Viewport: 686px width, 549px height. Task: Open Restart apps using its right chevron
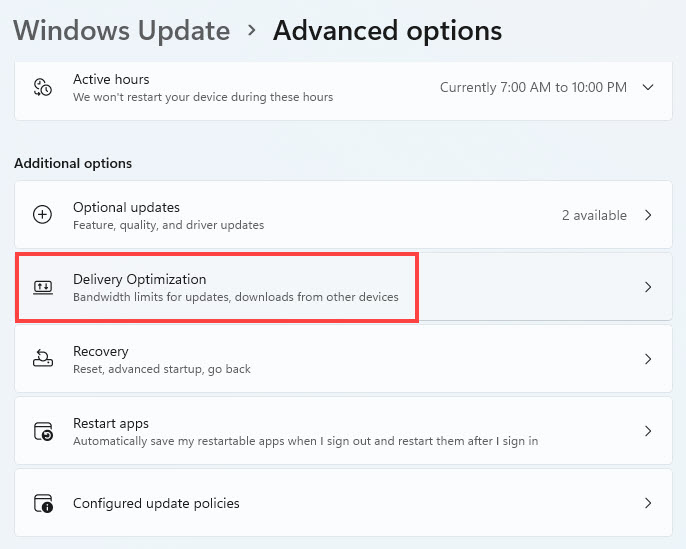coord(648,431)
